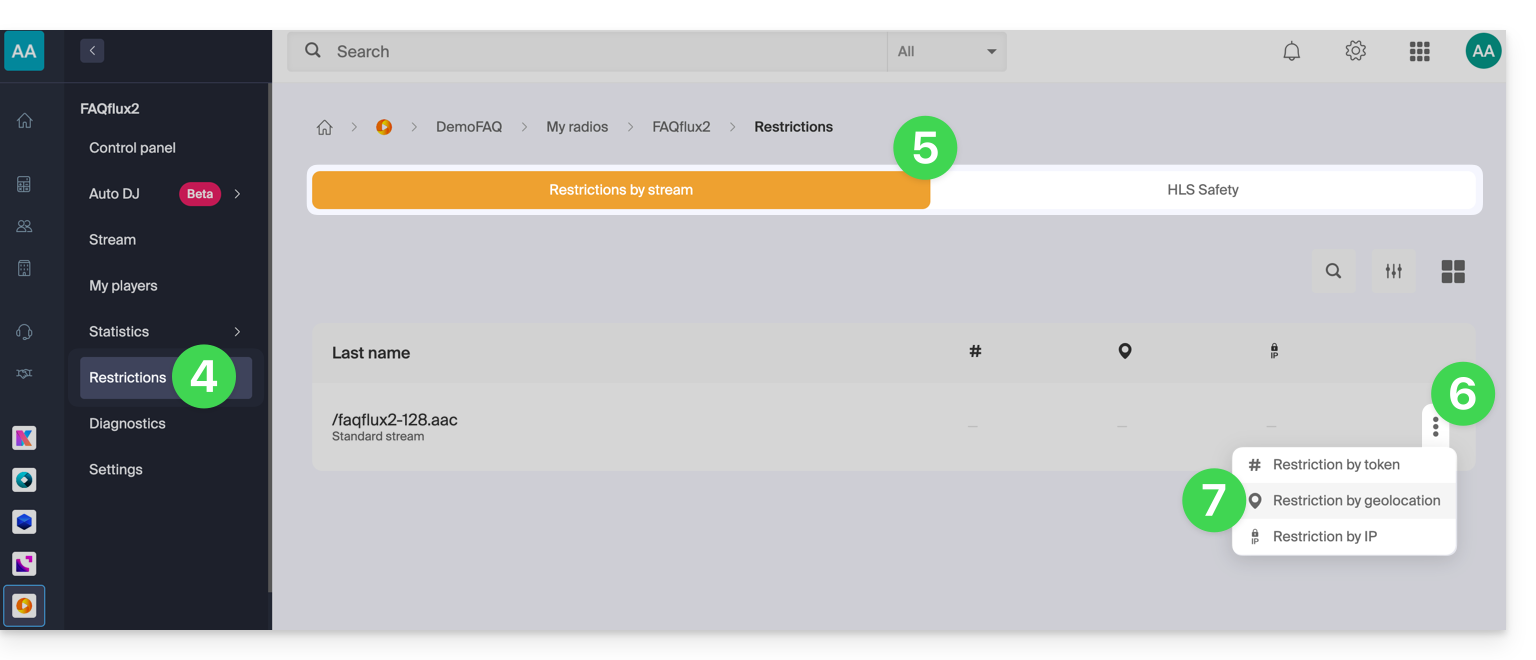This screenshot has width=1536, height=660.
Task: Switch to grid view layout icon
Action: (1453, 271)
